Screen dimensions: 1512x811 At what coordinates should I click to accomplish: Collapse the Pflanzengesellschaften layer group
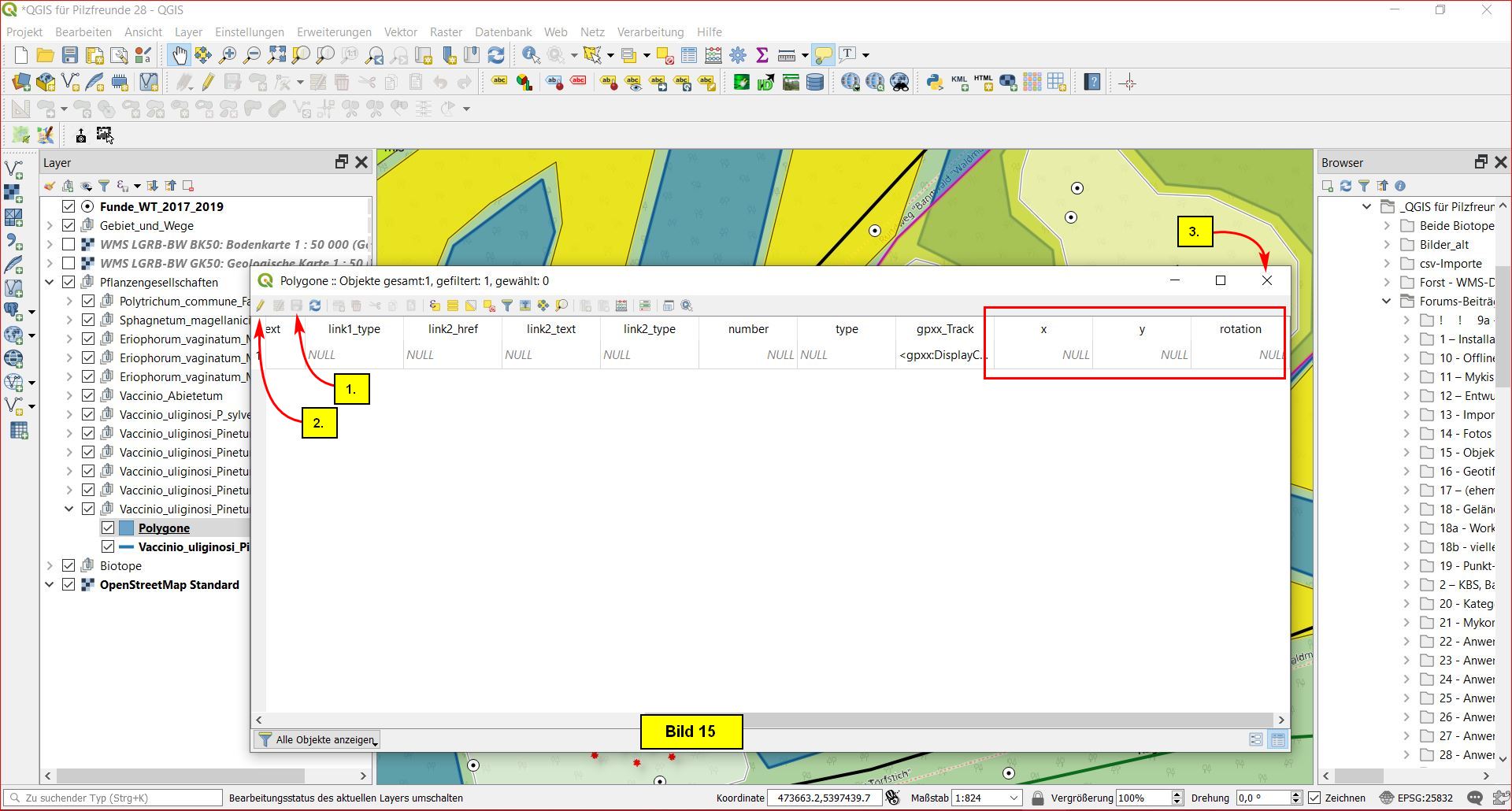point(50,282)
